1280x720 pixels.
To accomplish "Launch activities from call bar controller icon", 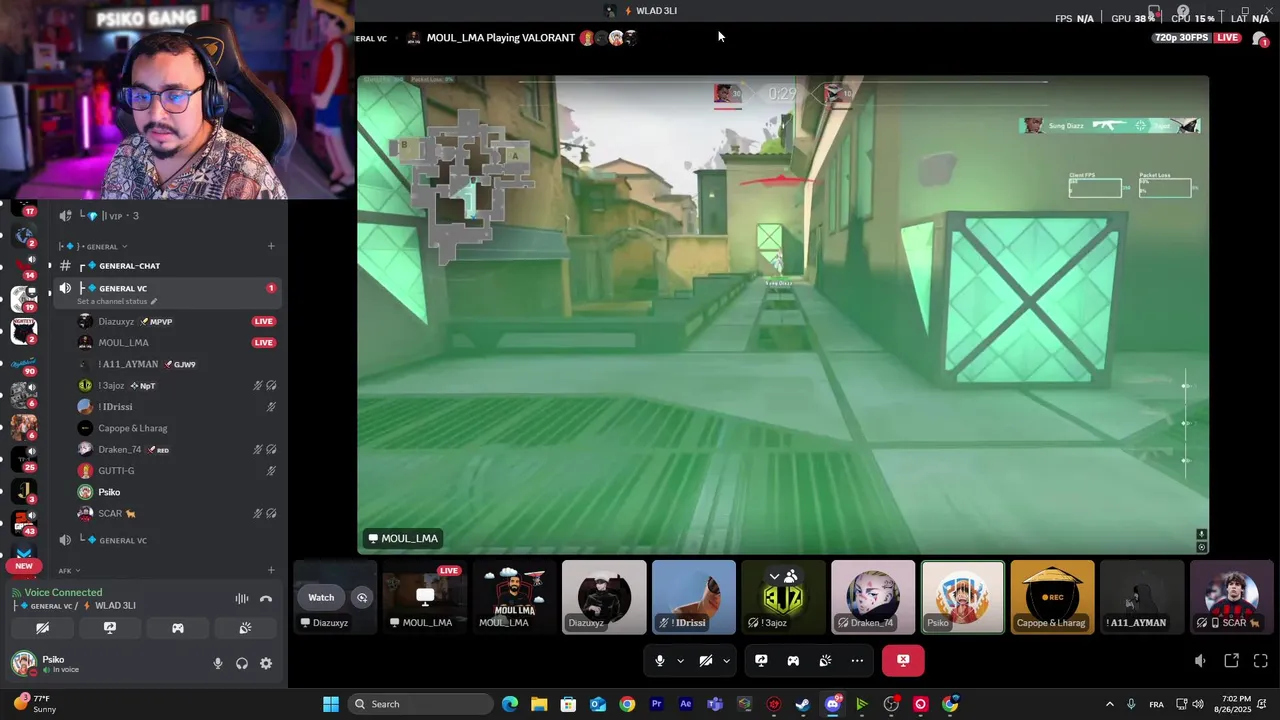I will click(x=793, y=660).
